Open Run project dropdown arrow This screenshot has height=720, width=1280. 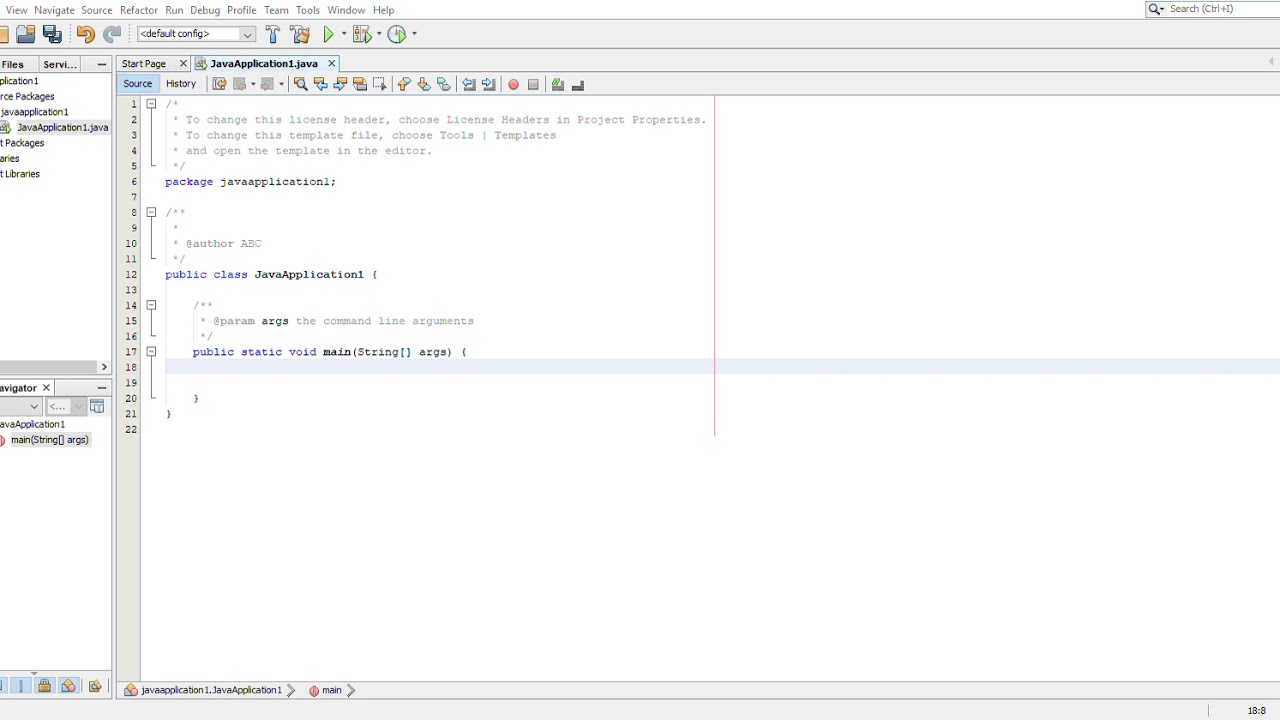[343, 34]
